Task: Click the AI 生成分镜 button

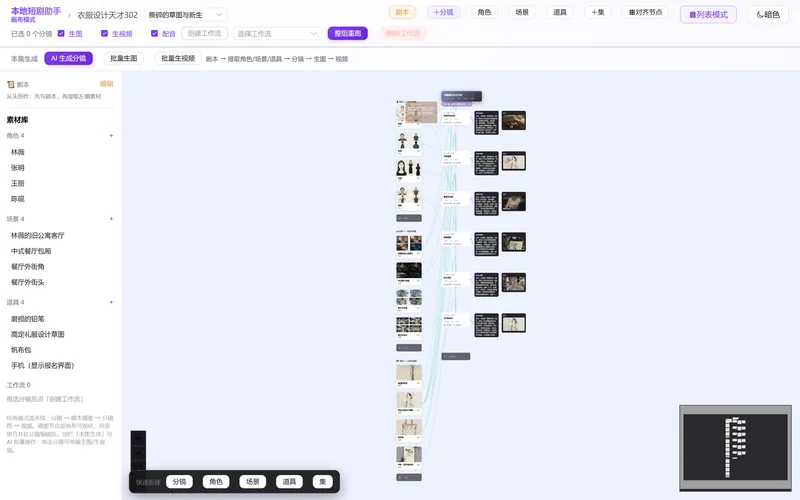Action: (68, 59)
